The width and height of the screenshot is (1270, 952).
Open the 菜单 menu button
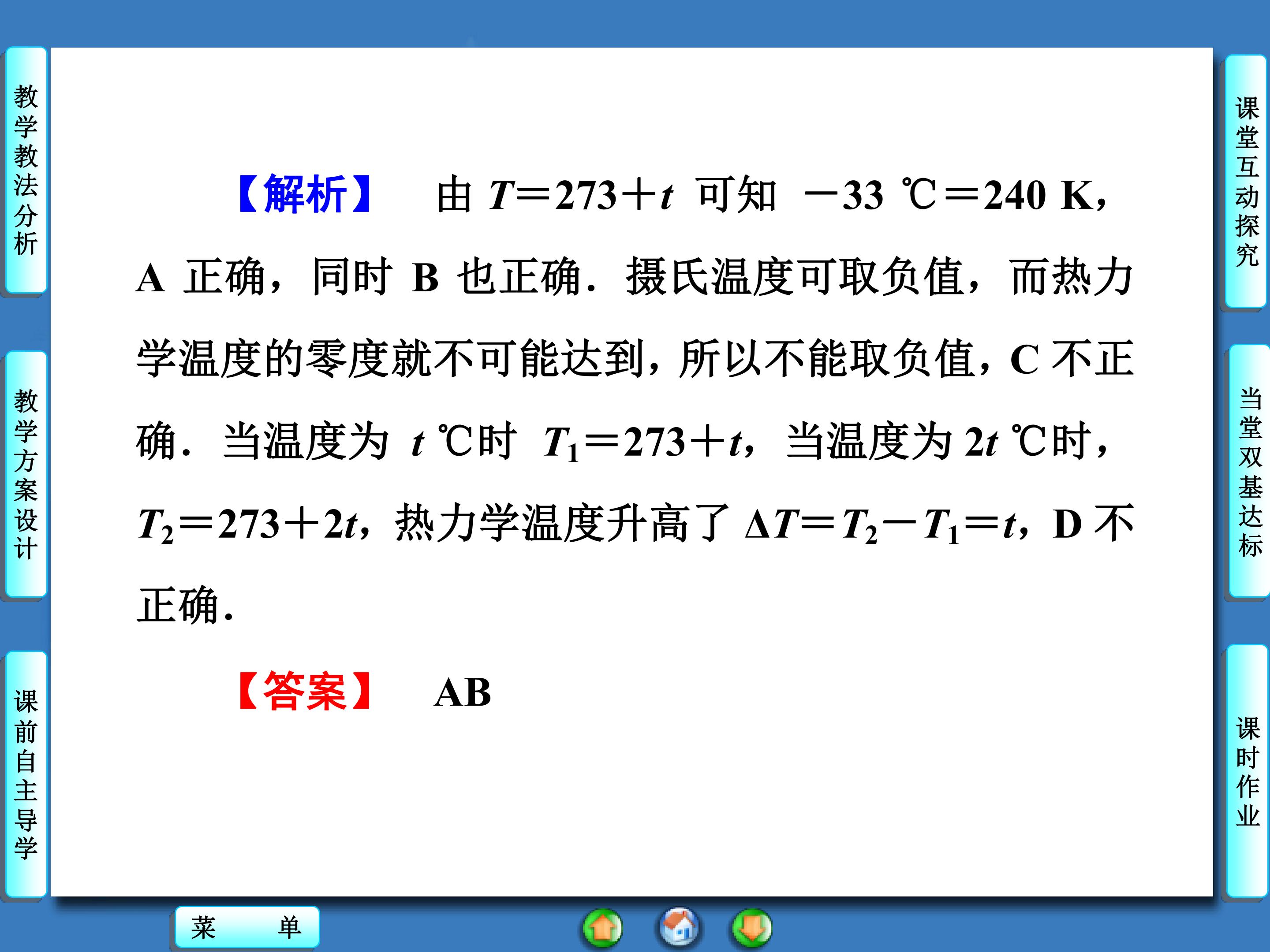pyautogui.click(x=247, y=927)
